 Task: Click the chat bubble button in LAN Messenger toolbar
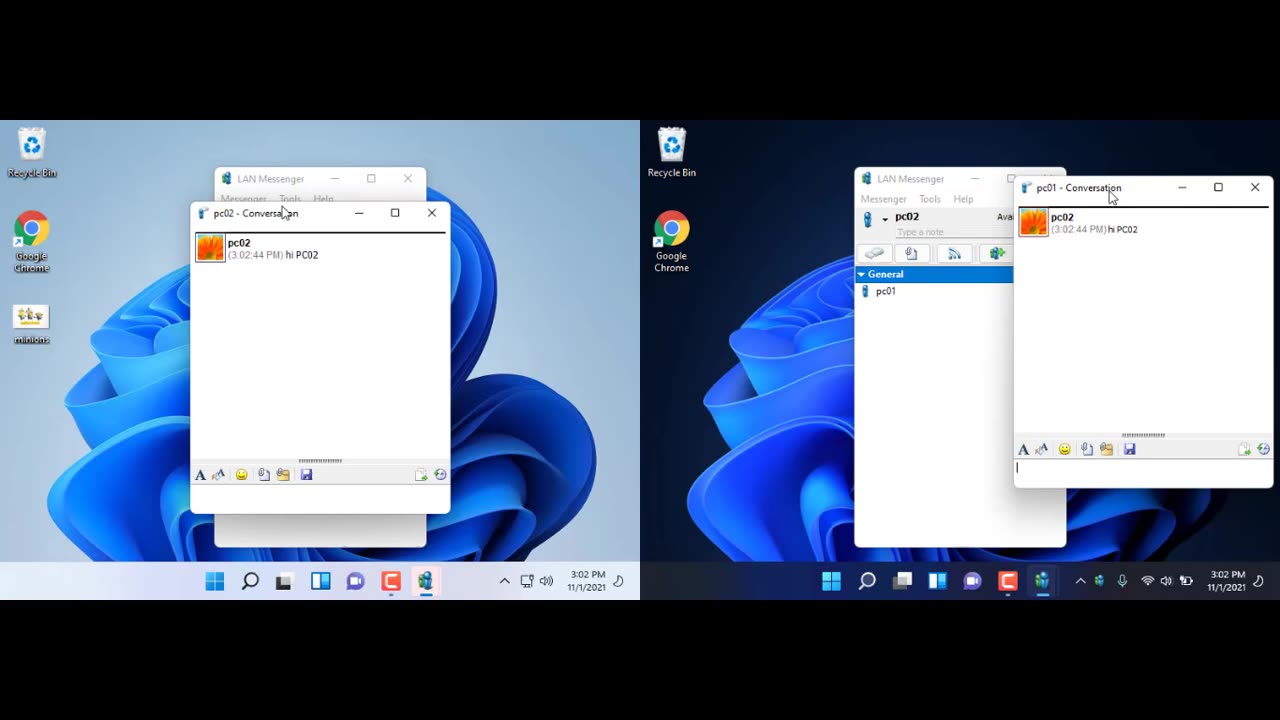click(x=874, y=254)
